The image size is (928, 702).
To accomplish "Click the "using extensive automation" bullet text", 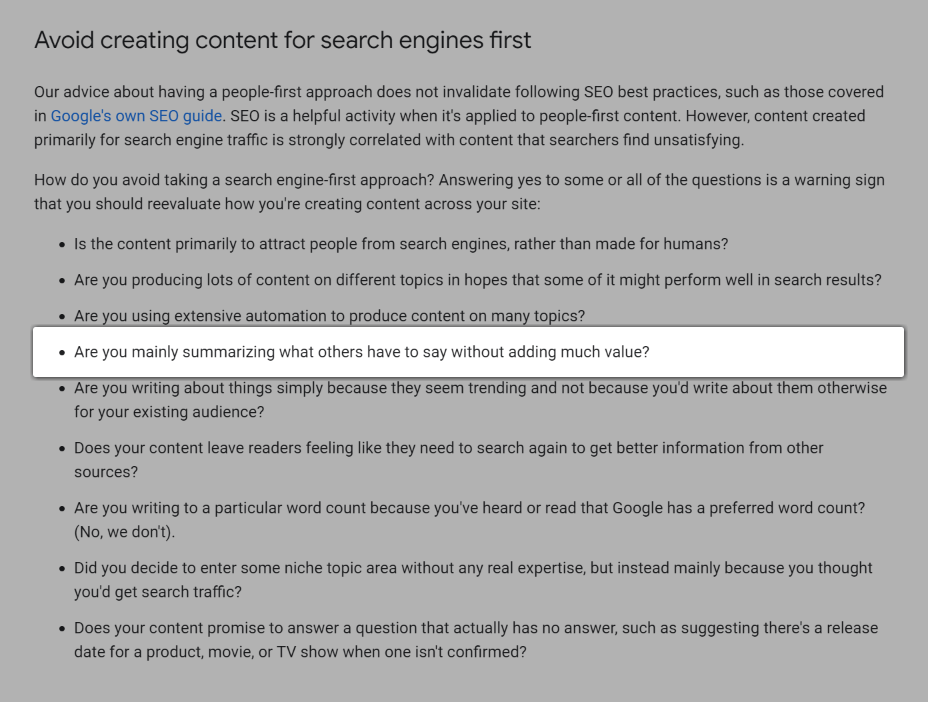I will point(329,316).
